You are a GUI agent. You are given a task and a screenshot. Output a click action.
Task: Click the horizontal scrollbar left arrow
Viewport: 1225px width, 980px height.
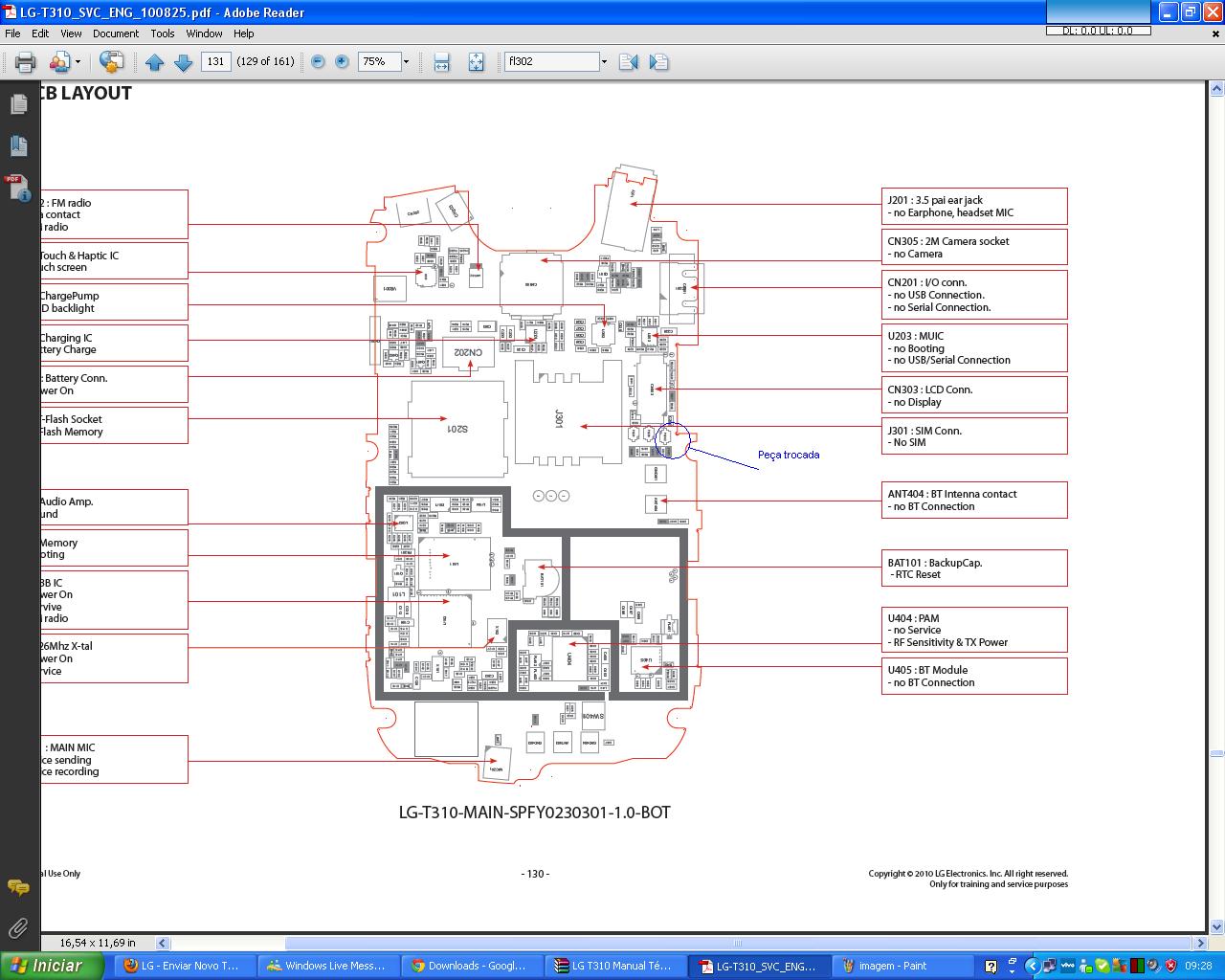point(163,943)
